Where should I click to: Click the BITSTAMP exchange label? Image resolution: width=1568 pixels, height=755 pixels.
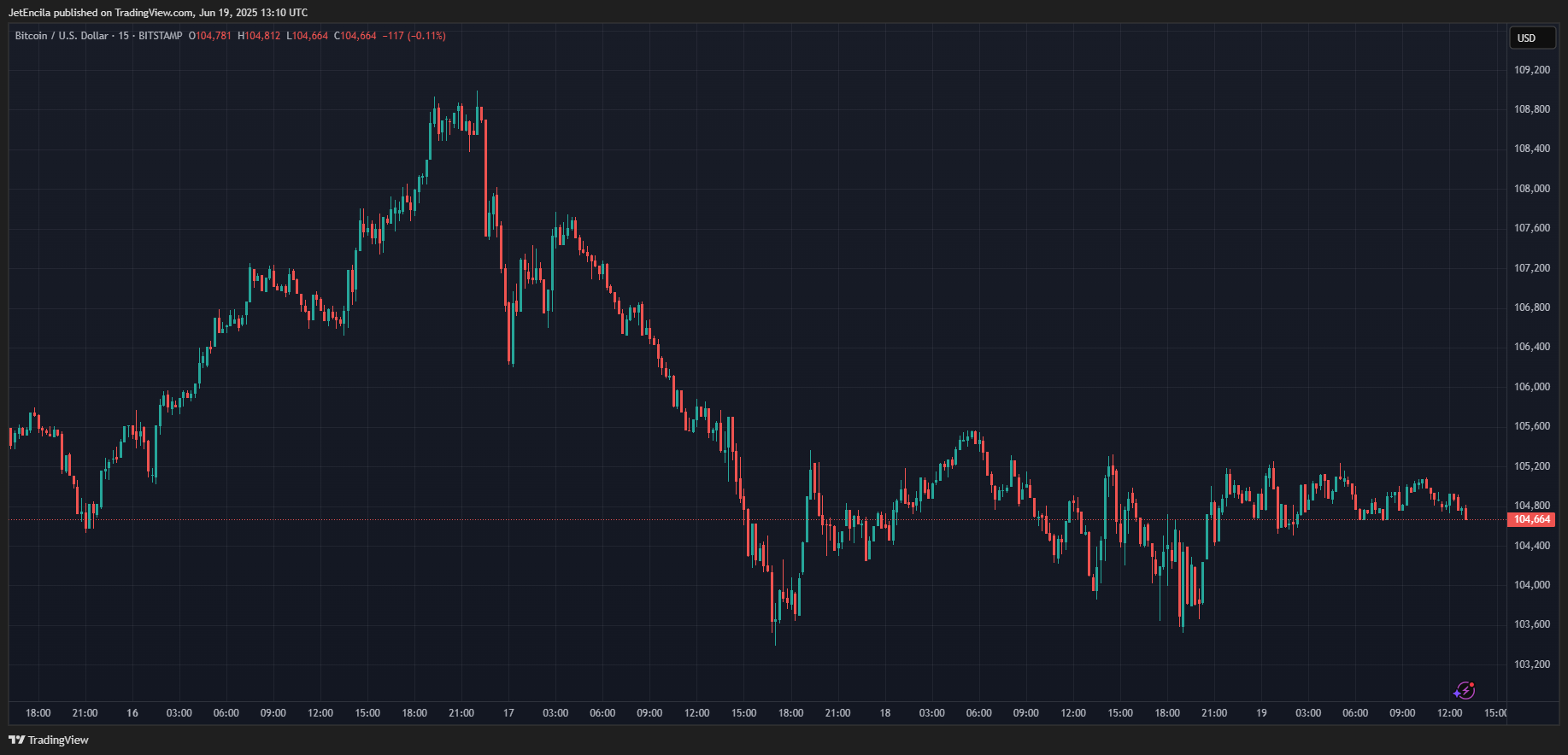click(x=161, y=36)
